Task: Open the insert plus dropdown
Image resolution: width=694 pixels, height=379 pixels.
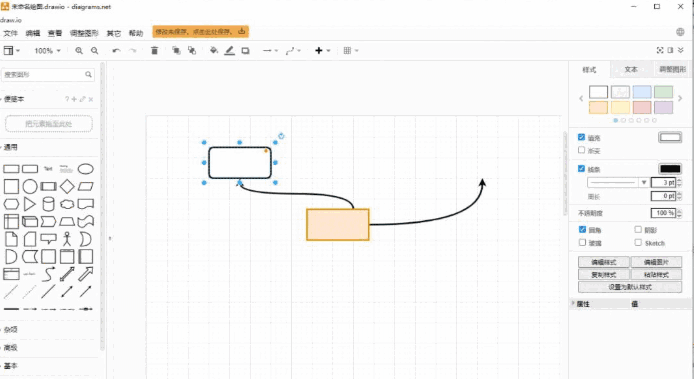Action: pyautogui.click(x=322, y=50)
